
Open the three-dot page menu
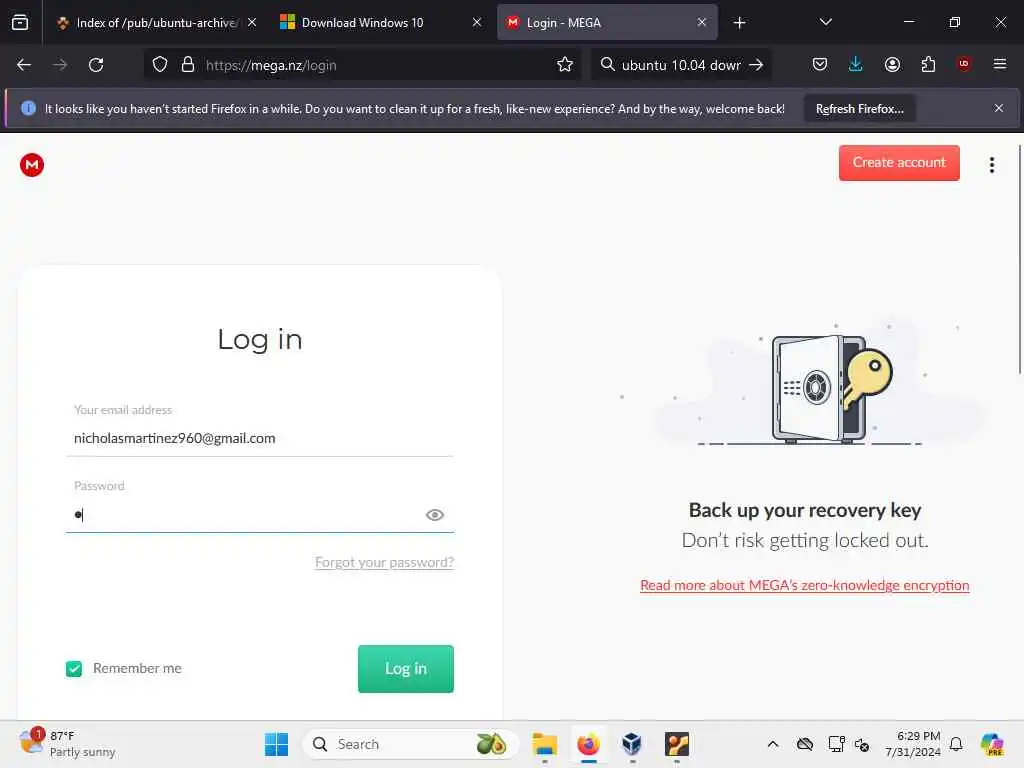tap(991, 165)
